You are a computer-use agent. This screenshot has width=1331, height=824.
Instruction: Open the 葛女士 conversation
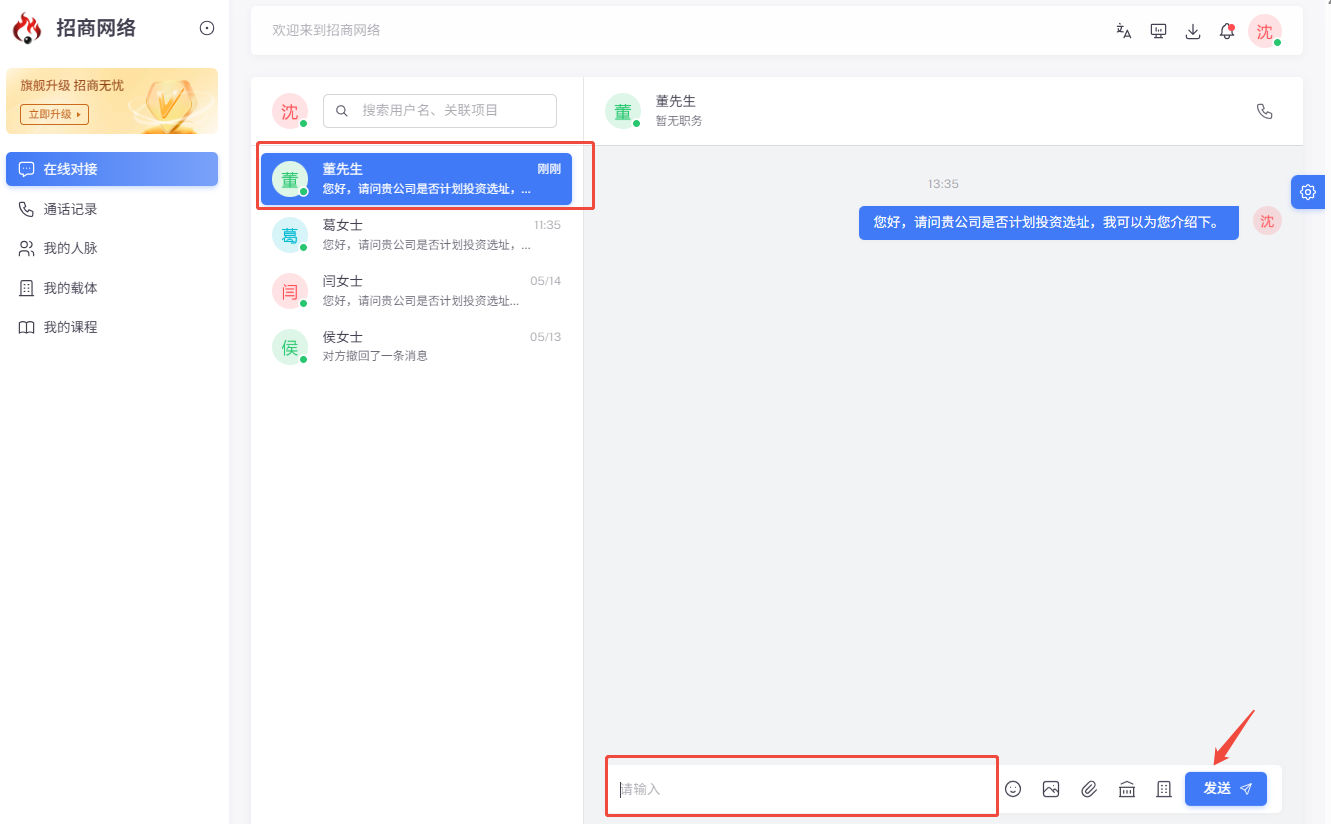click(416, 235)
